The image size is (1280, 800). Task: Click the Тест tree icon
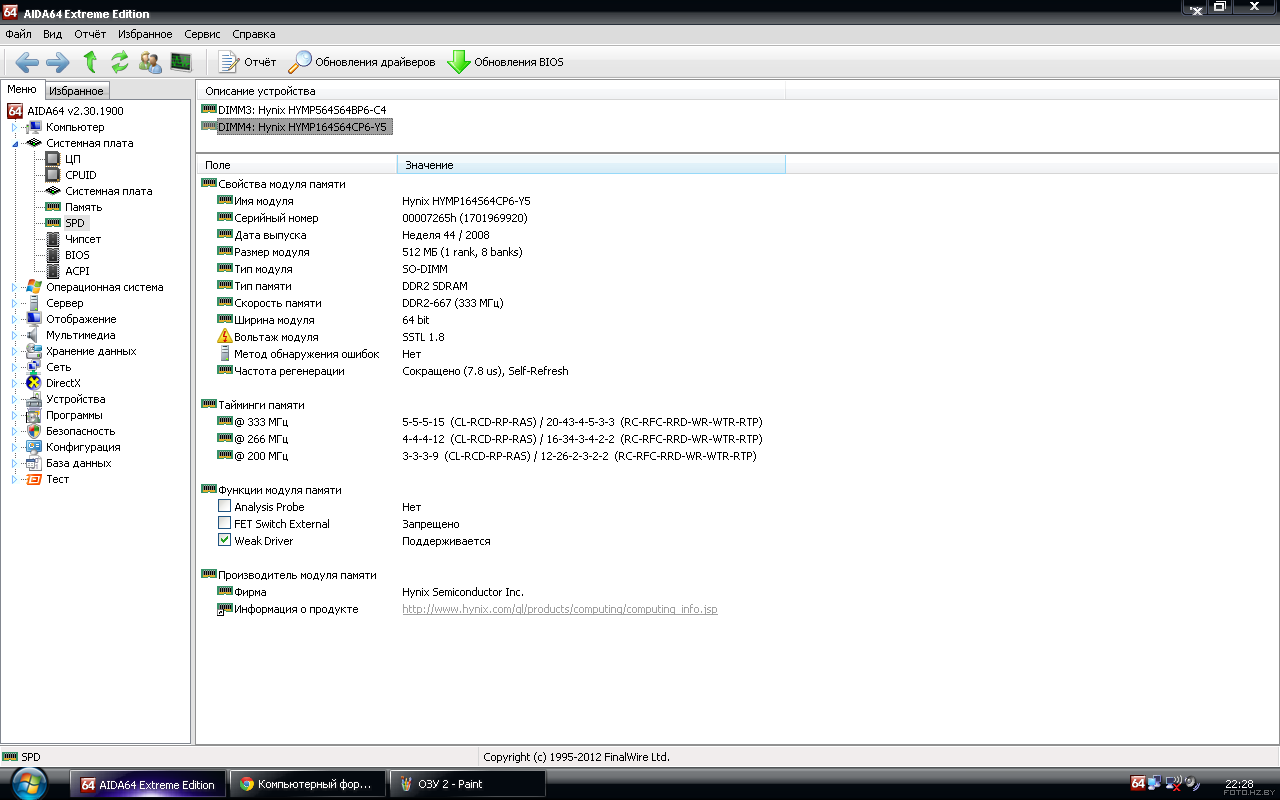point(34,479)
